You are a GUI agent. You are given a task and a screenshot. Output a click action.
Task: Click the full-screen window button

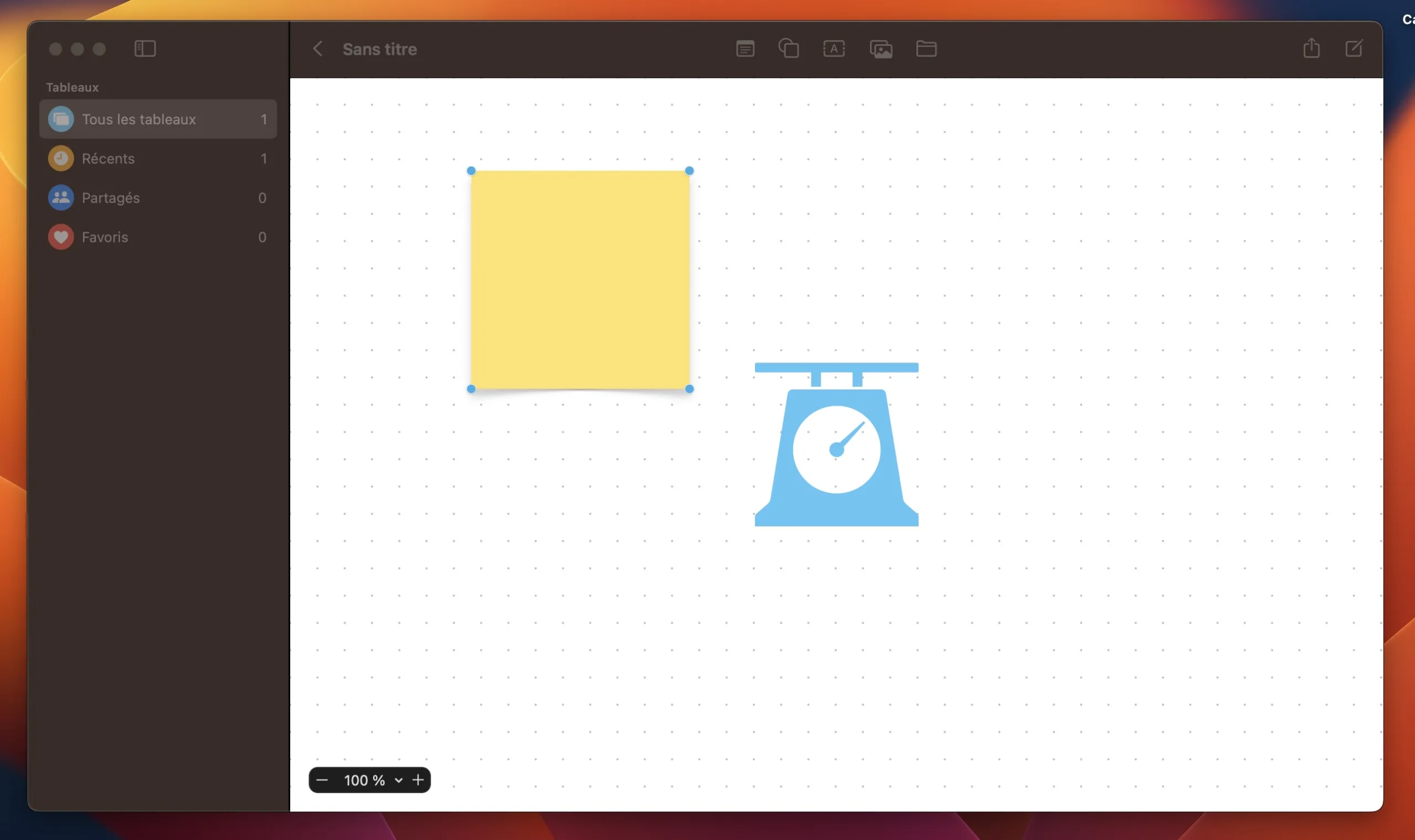point(99,49)
